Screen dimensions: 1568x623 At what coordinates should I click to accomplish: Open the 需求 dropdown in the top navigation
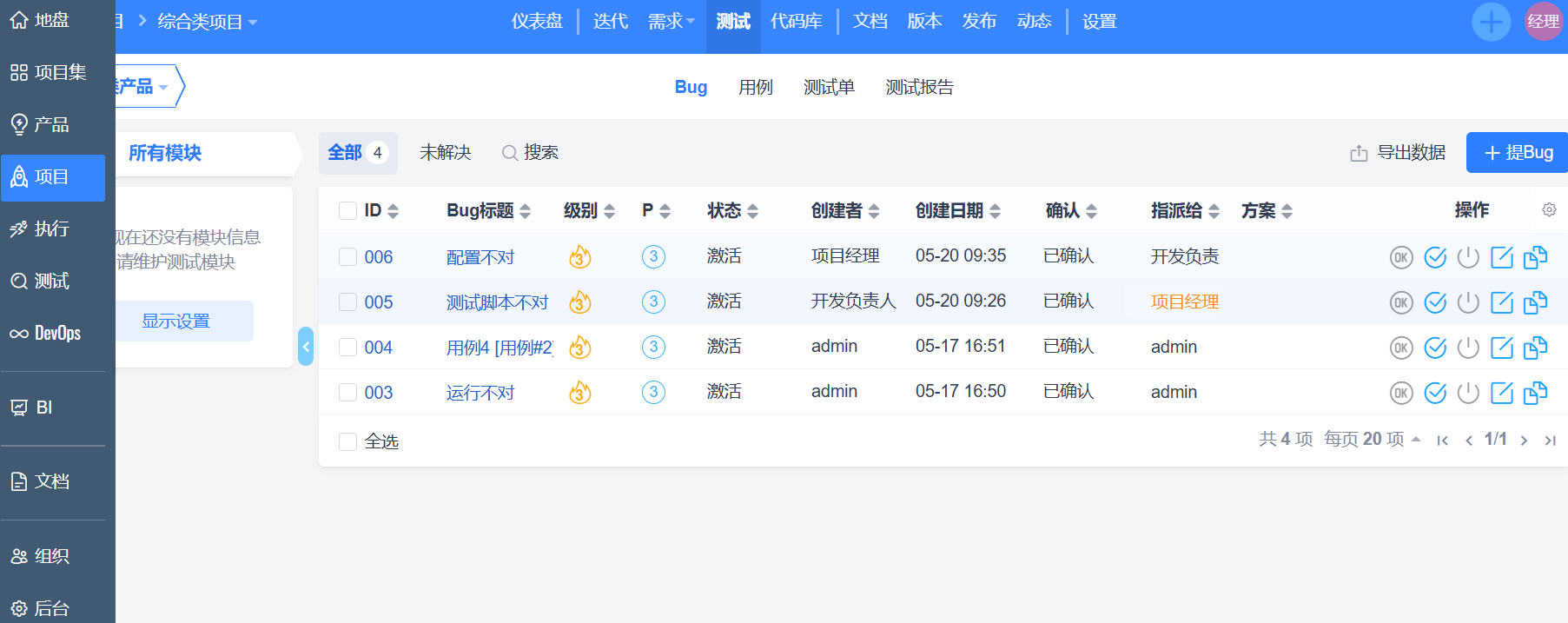[x=671, y=22]
